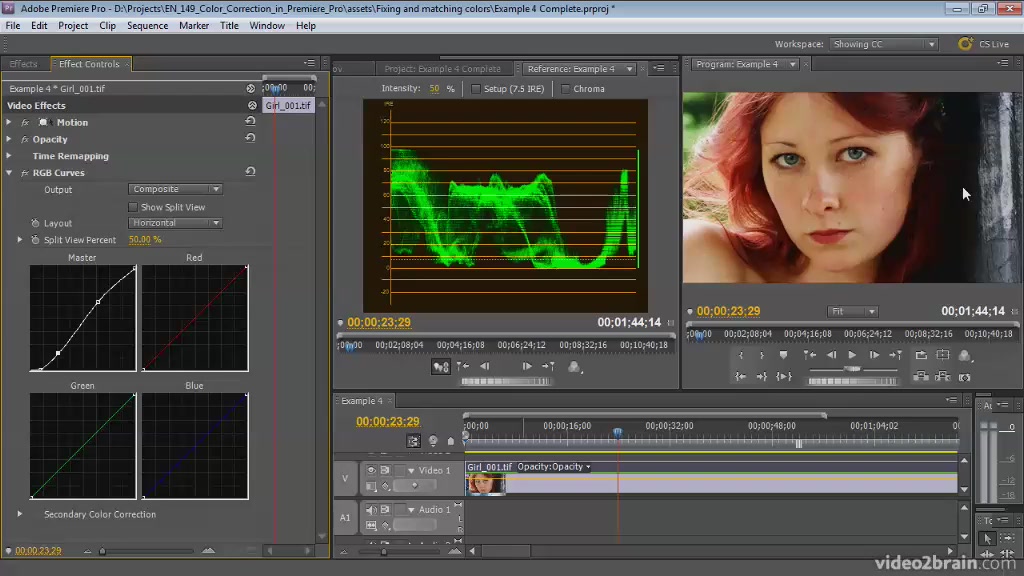The height and width of the screenshot is (576, 1024).
Task: Toggle Video 1 track eye visibility
Action: coord(372,470)
